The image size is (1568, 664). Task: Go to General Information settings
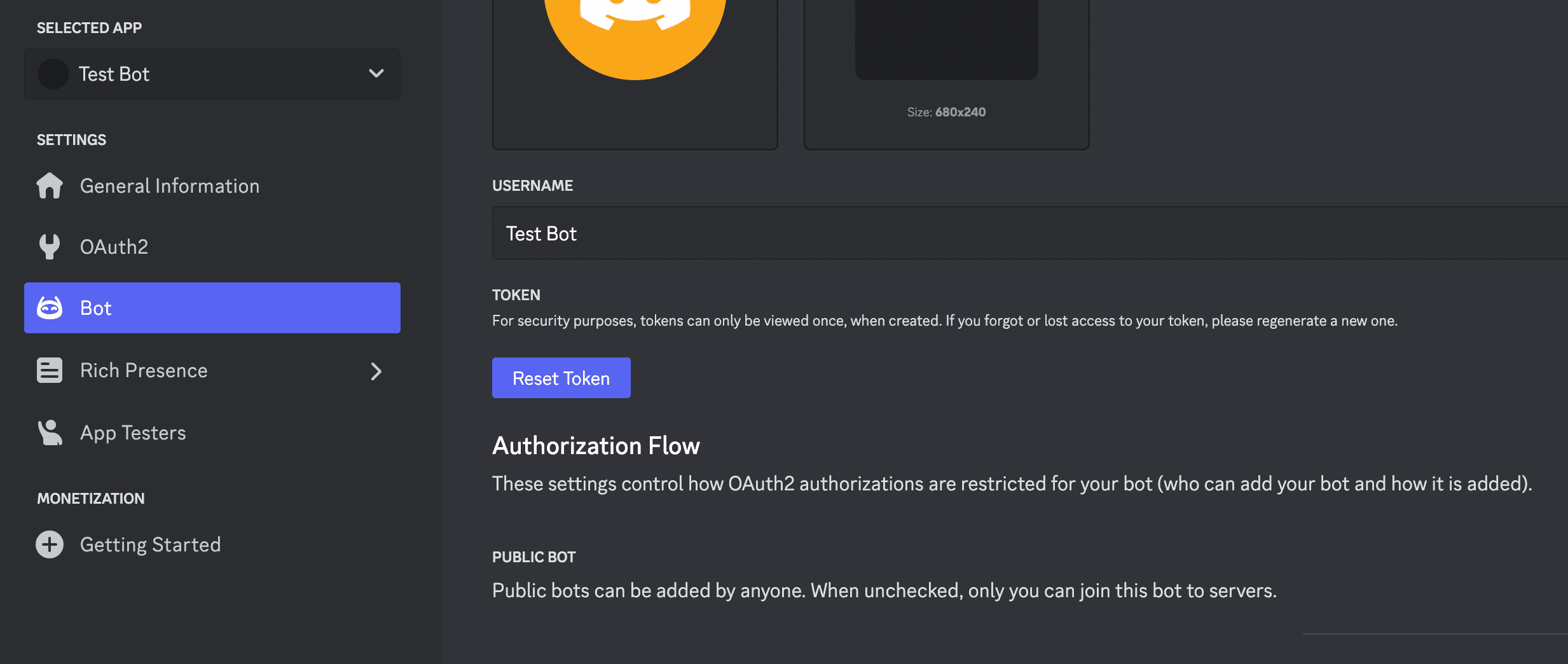point(169,186)
